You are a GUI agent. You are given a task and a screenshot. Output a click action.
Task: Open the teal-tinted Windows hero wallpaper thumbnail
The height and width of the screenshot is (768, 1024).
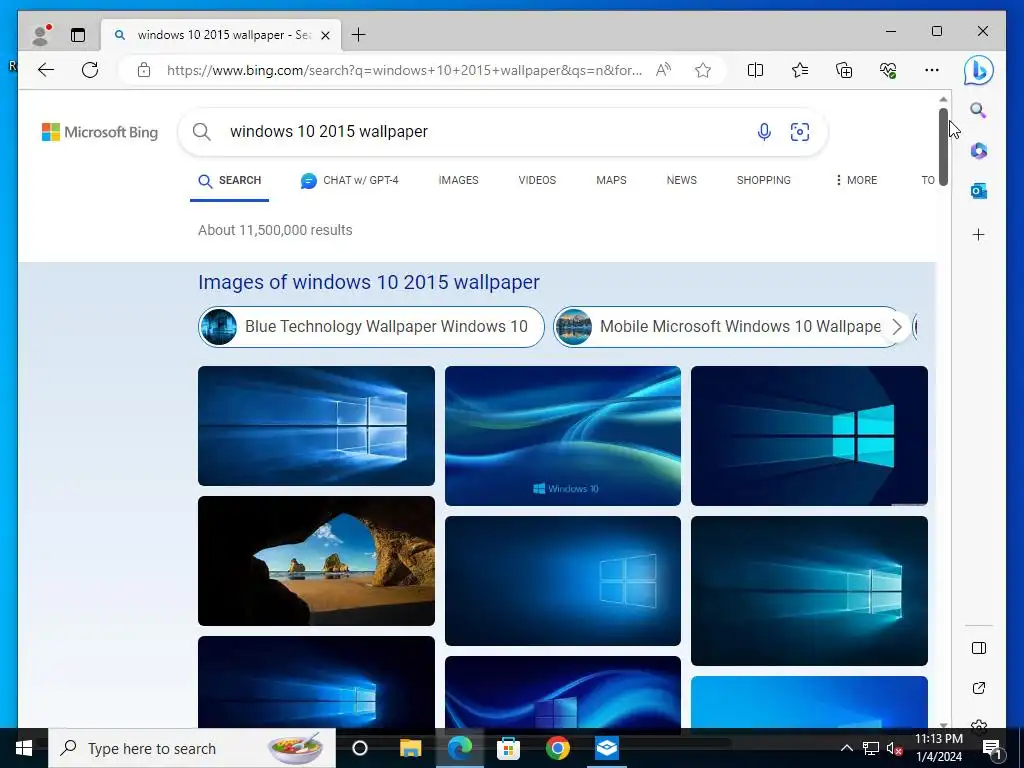coord(809,591)
